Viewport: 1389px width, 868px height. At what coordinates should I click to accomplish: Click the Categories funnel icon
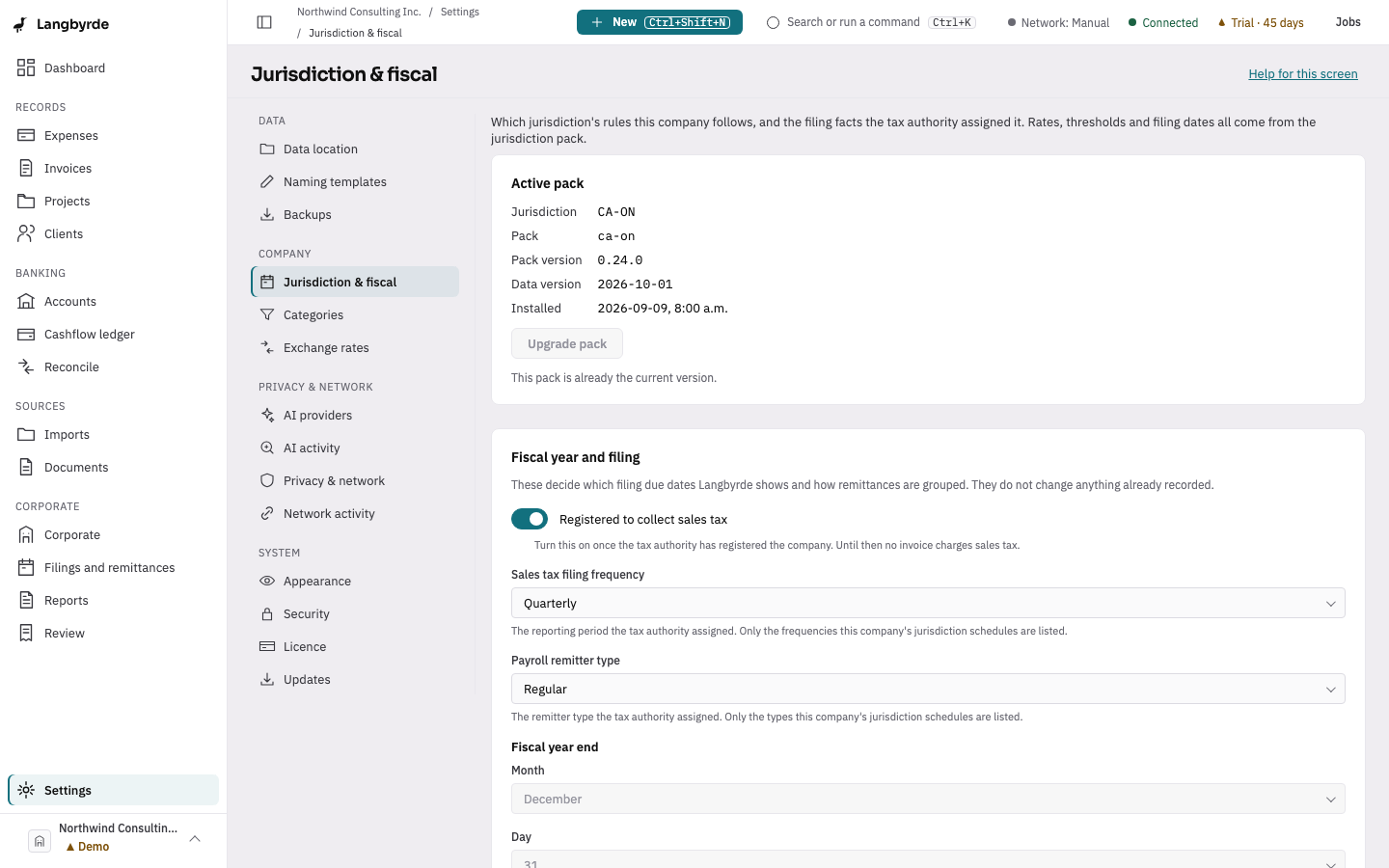(x=267, y=314)
